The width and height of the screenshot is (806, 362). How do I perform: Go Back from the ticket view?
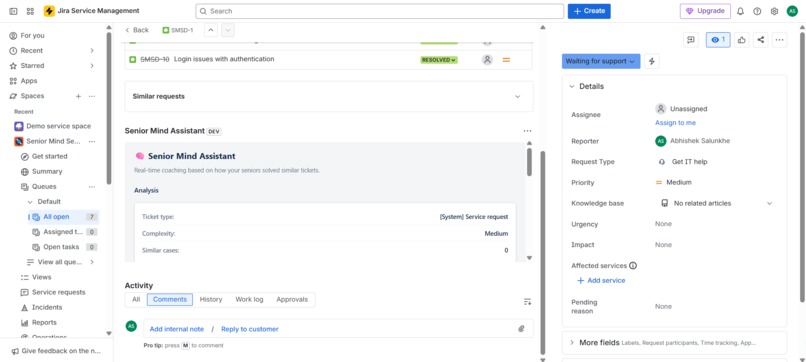pyautogui.click(x=137, y=30)
